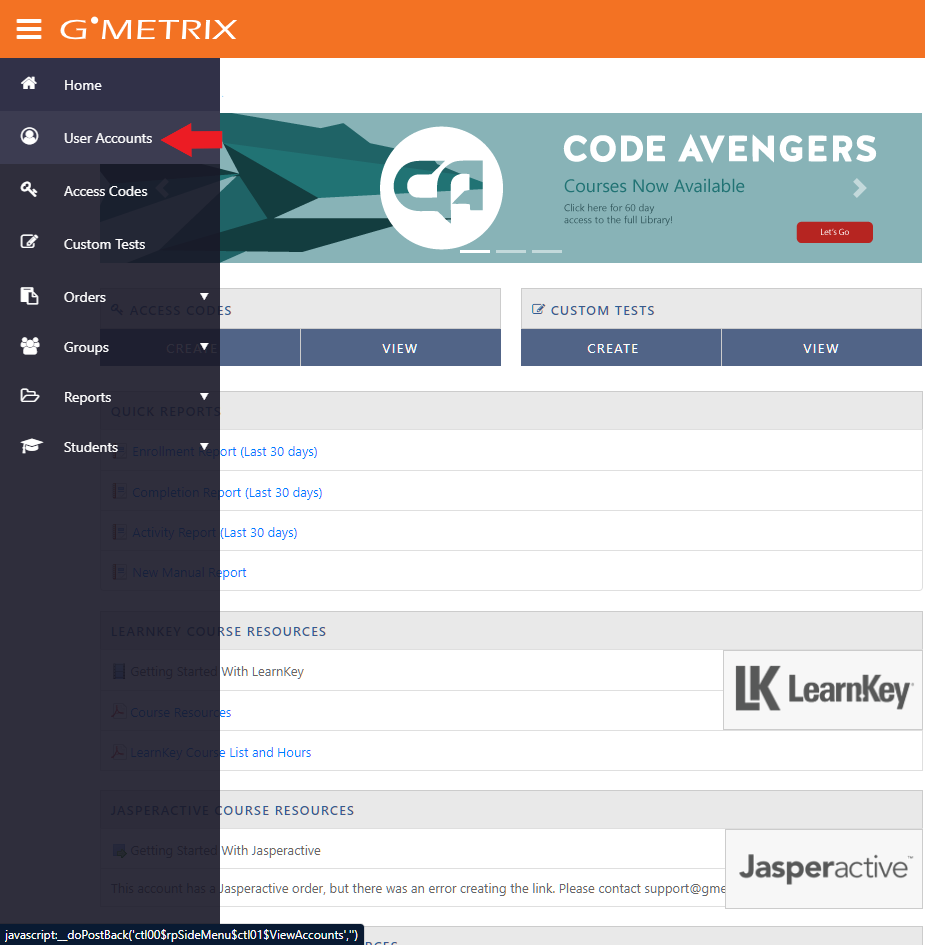Click the Custom Tests pencil icon in sidebar
This screenshot has height=945, width=925.
[x=29, y=242]
